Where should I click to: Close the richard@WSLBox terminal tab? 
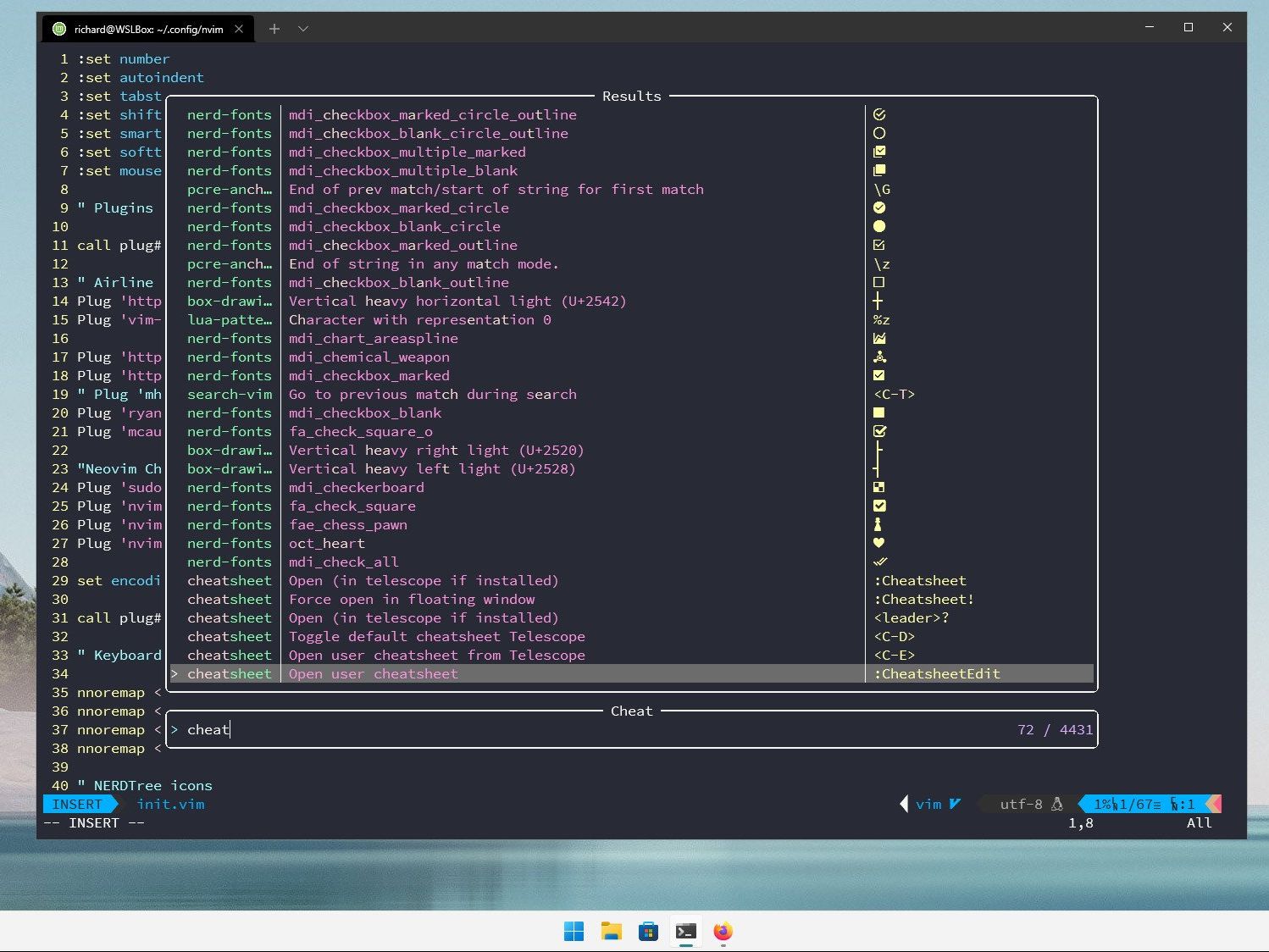(239, 29)
